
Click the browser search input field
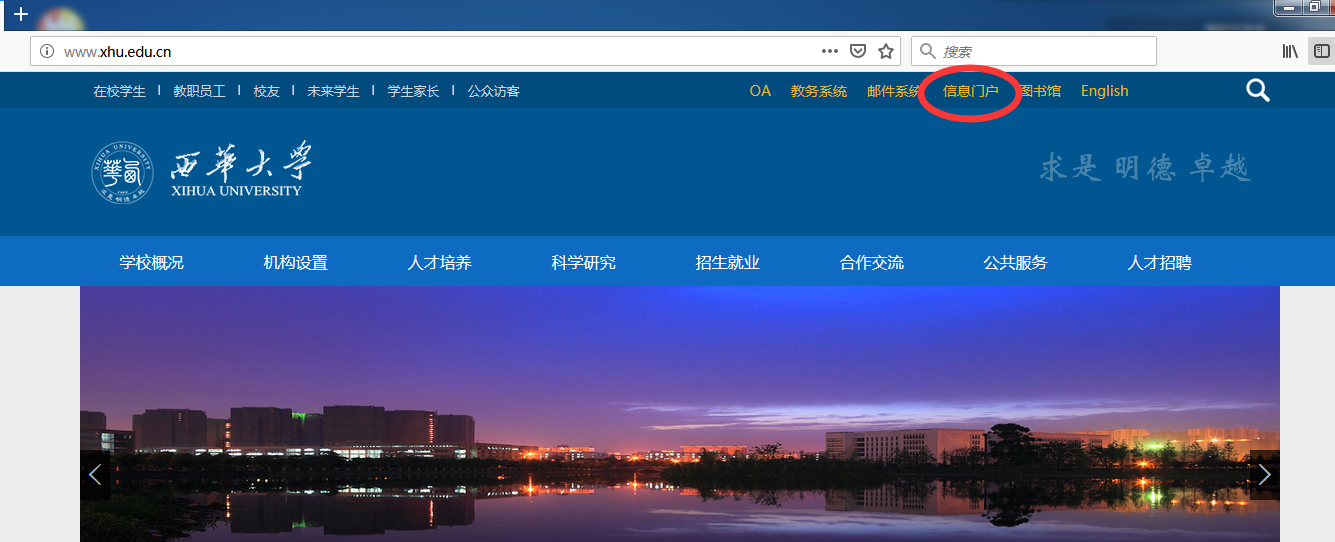(x=1040, y=51)
